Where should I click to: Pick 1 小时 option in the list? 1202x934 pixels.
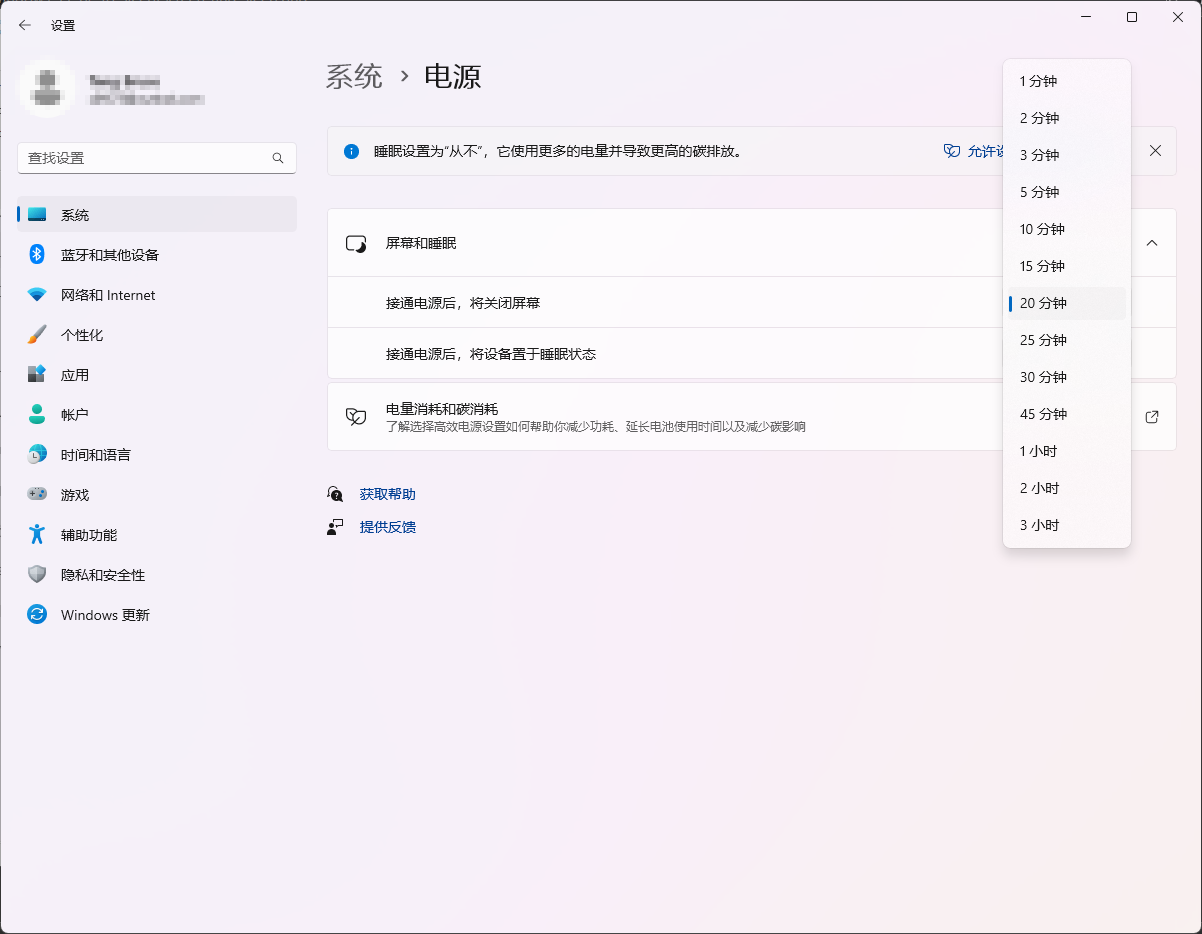click(1039, 451)
